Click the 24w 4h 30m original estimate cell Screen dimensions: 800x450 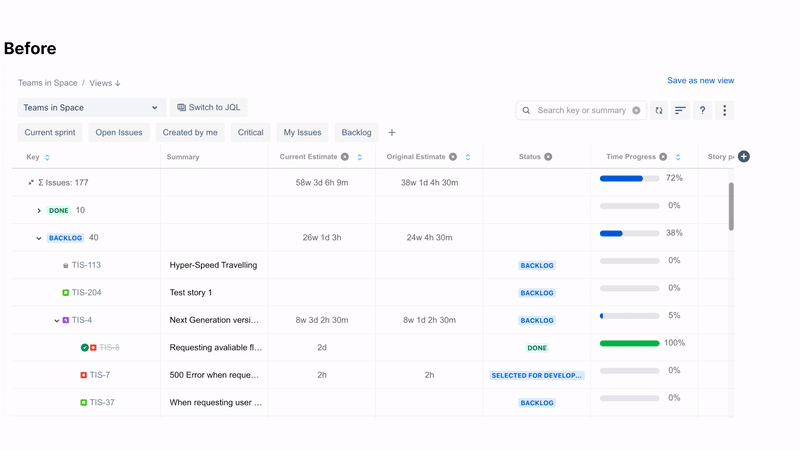coord(430,238)
